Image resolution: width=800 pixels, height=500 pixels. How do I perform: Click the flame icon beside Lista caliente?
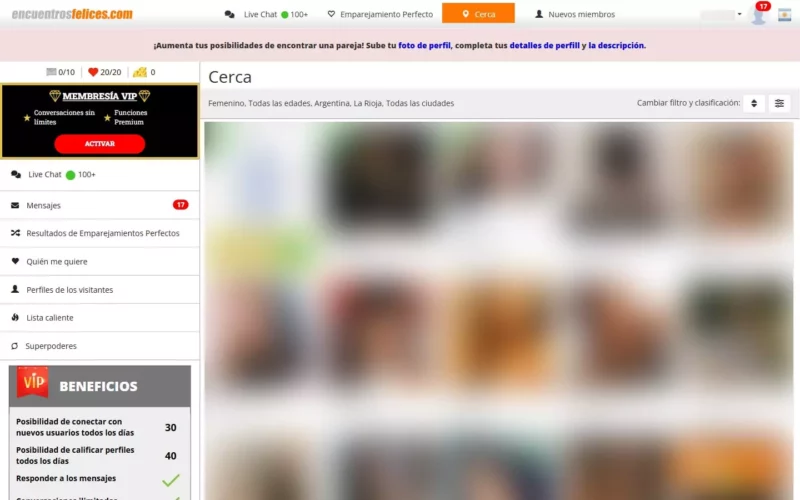pyautogui.click(x=15, y=317)
